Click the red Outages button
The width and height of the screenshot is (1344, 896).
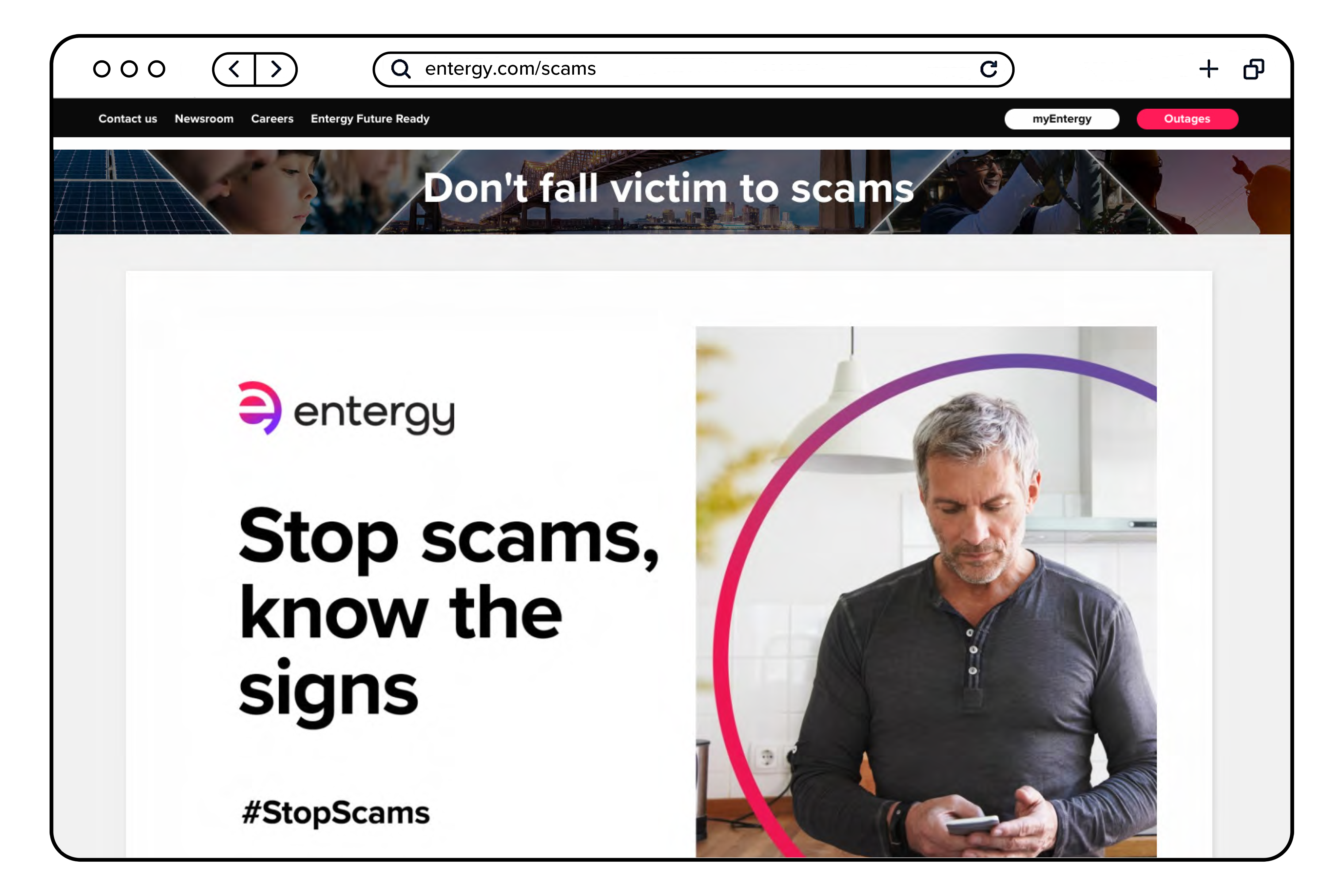tap(1187, 119)
